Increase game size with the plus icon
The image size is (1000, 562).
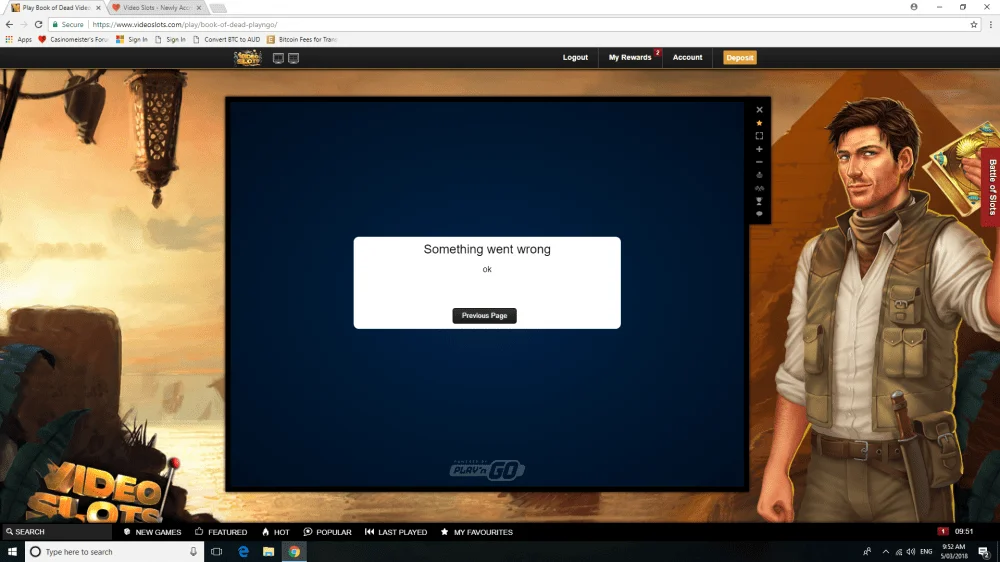pos(759,149)
